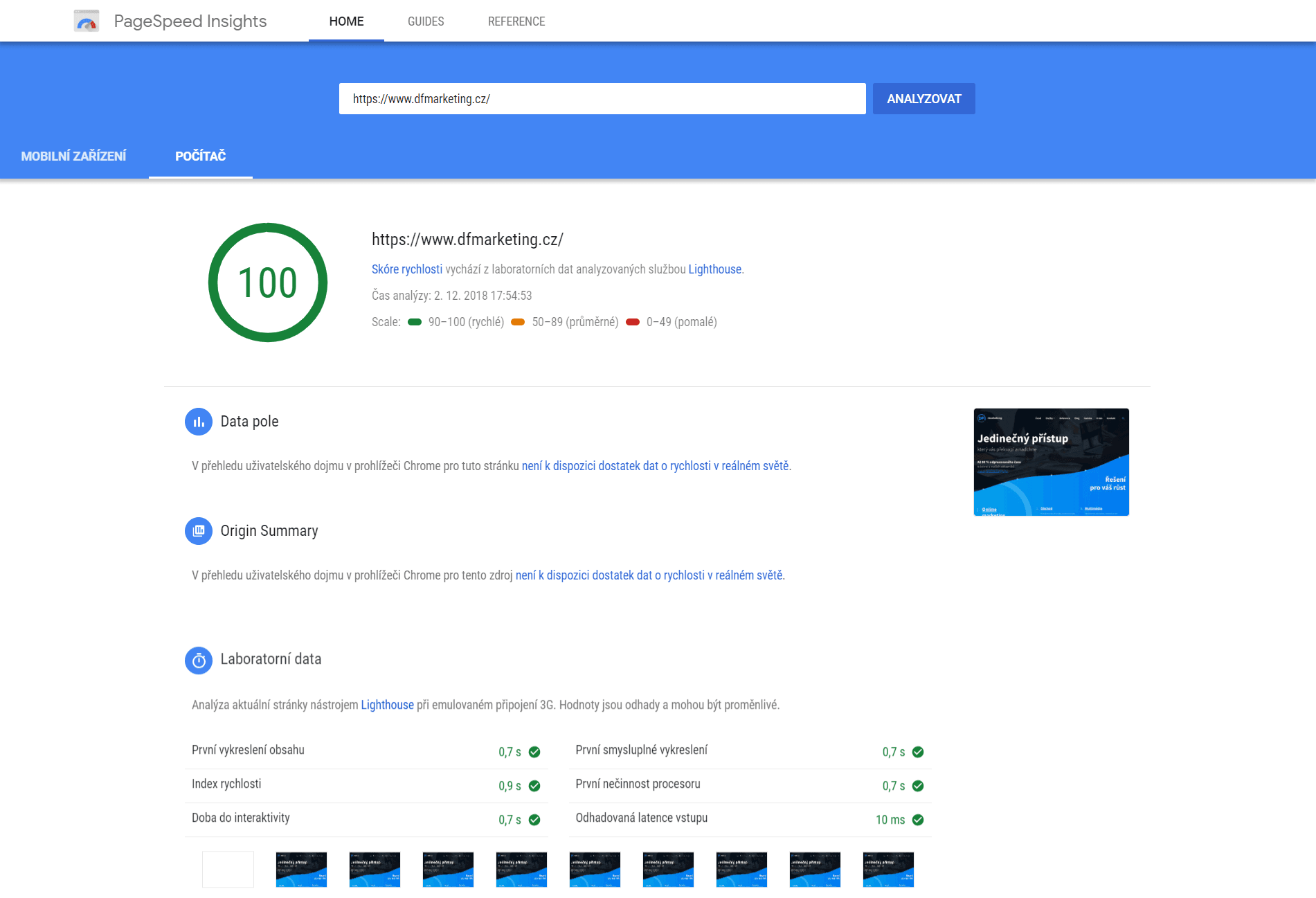Click the green scale swatch for 90–100
Image resolution: width=1316 pixels, height=898 pixels.
tap(415, 322)
